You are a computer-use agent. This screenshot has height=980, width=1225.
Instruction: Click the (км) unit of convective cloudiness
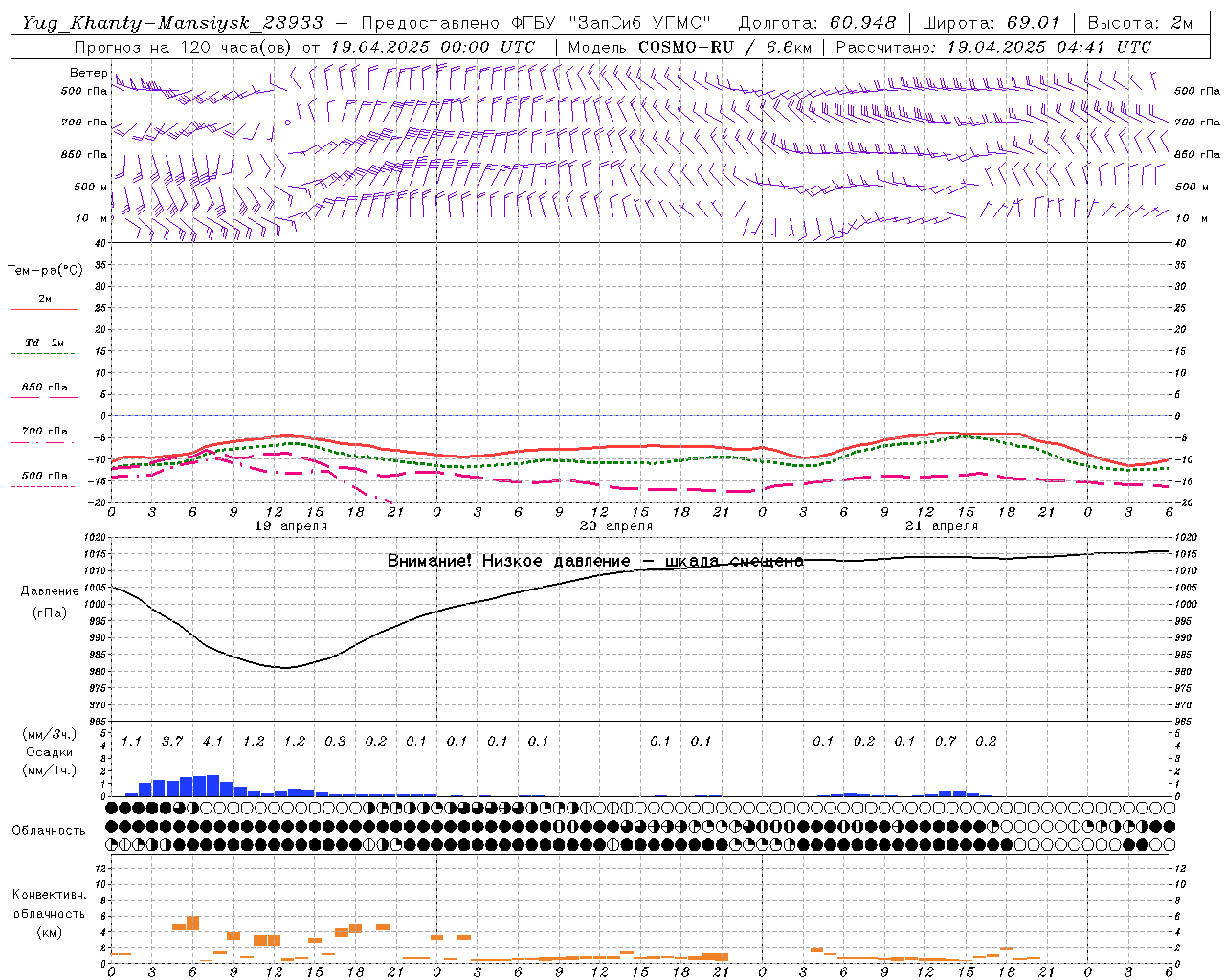pyautogui.click(x=49, y=933)
